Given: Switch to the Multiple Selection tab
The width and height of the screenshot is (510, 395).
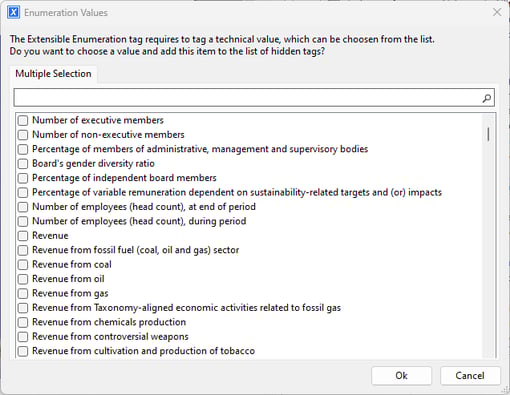Looking at the screenshot, I should click(53, 74).
